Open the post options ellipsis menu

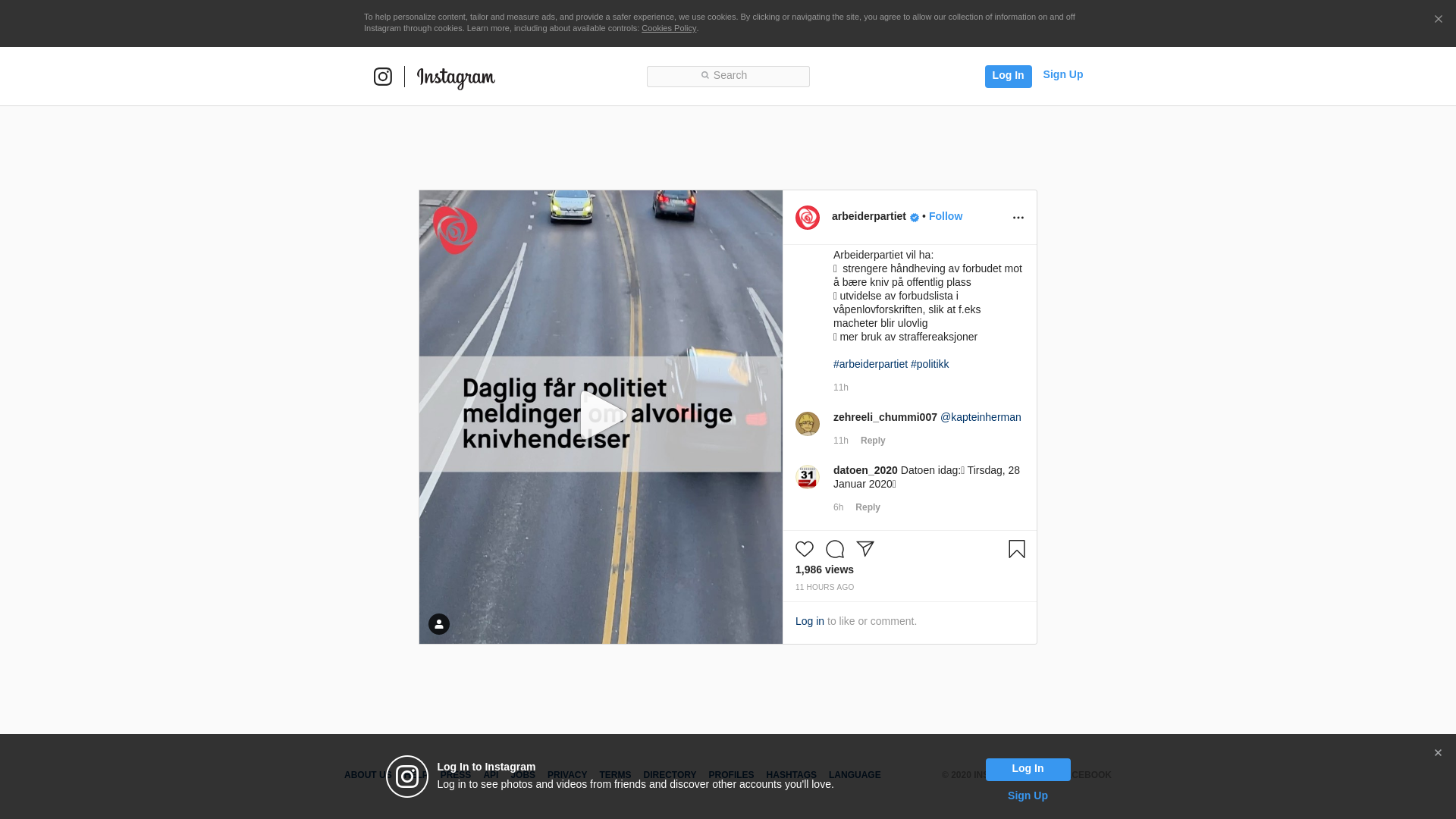tap(1018, 218)
